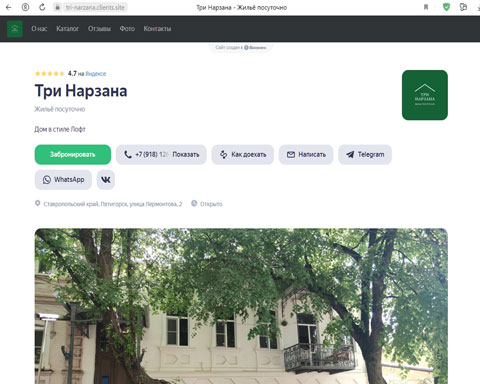This screenshot has height=384, width=480.
Task: Reload the page with refresh icon
Action: pos(42,7)
